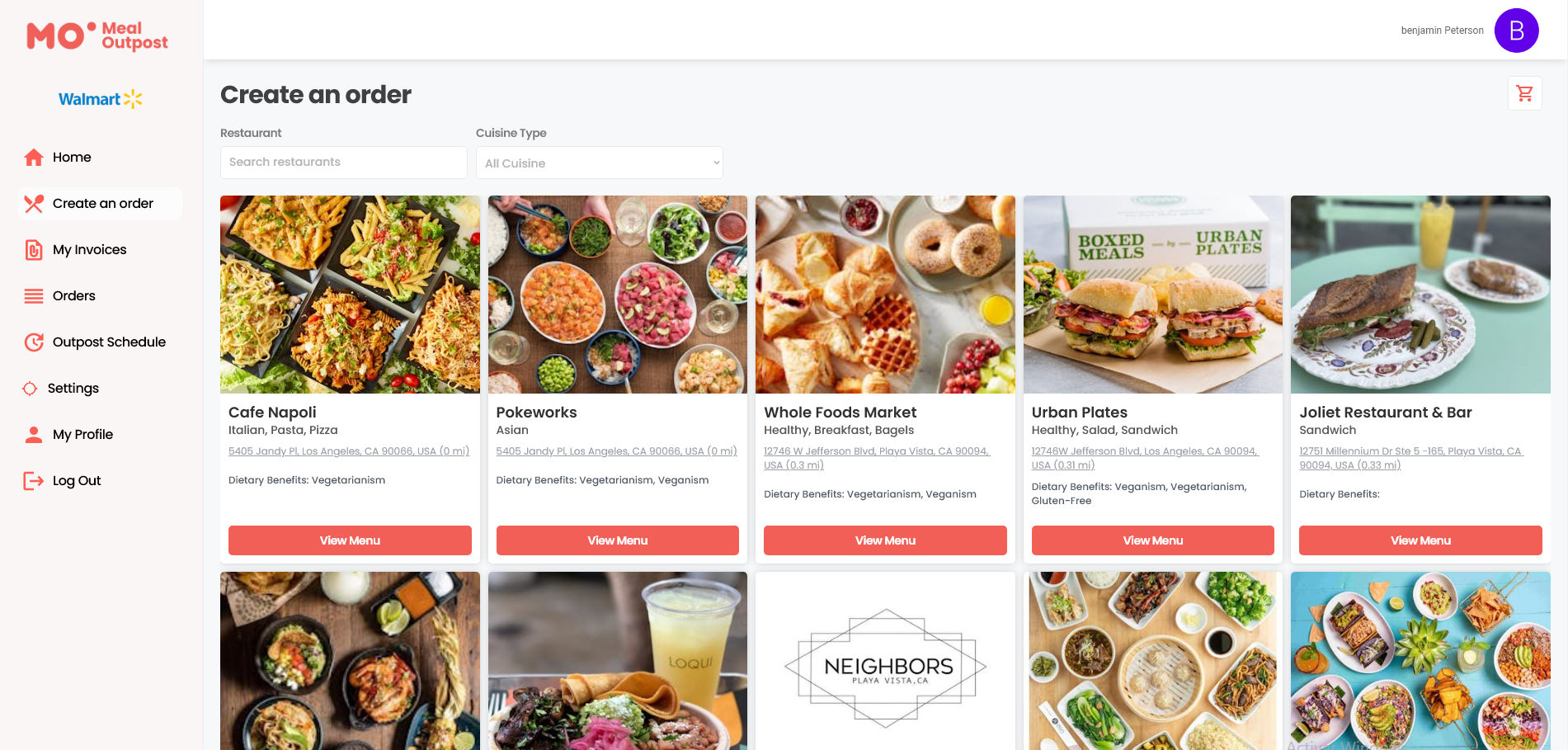Select the Neighbors Playa Vista thumbnail
Screen dimensions: 1568x750
point(885,661)
